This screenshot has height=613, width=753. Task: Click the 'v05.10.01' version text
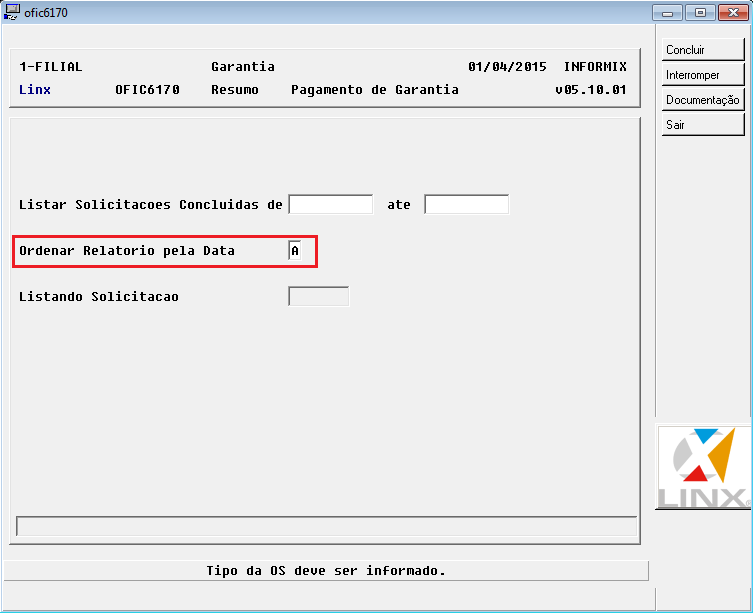point(591,90)
